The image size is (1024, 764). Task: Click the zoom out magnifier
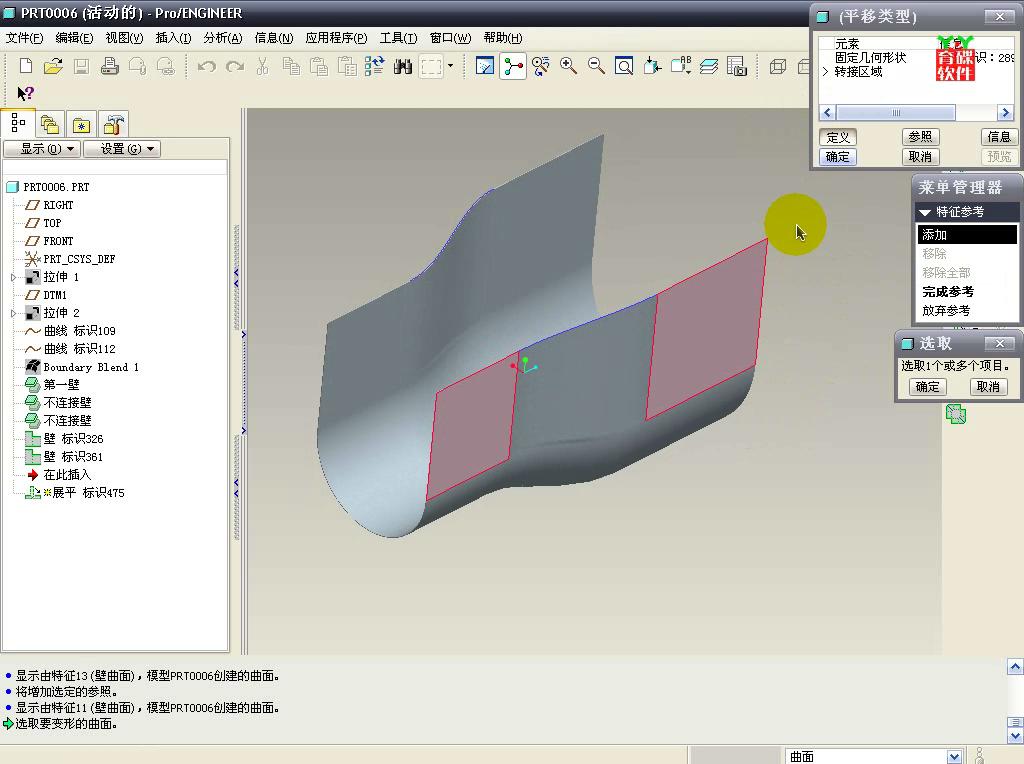[596, 66]
